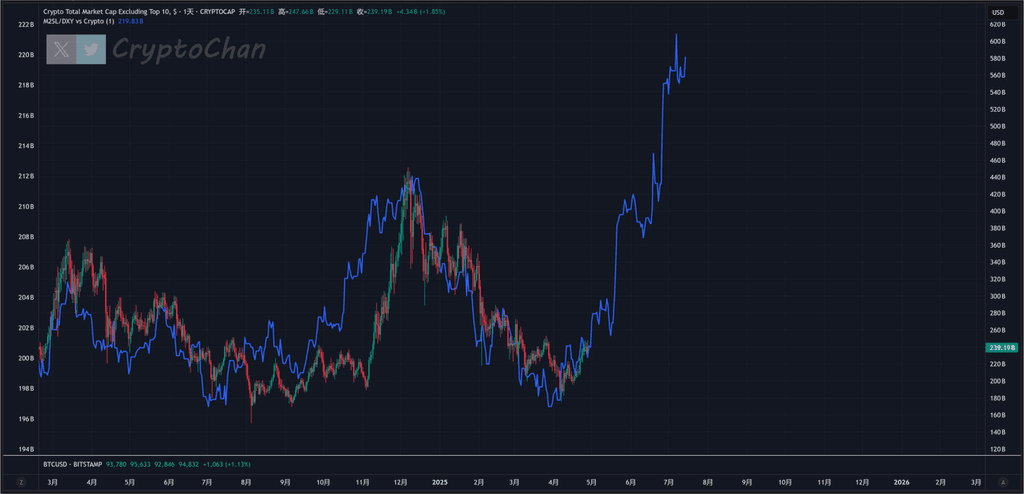Open the USD currency dropdown
1024x494 pixels.
997,11
